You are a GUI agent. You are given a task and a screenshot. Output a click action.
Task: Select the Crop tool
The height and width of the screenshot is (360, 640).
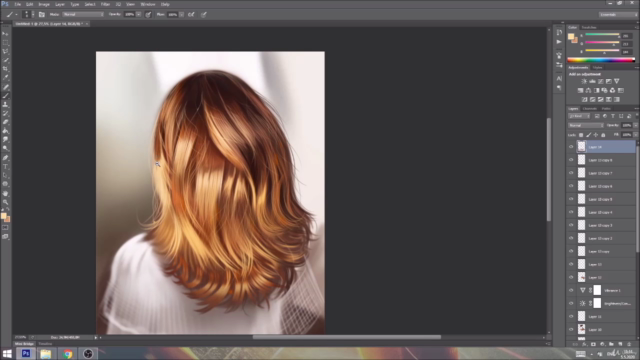[5, 69]
